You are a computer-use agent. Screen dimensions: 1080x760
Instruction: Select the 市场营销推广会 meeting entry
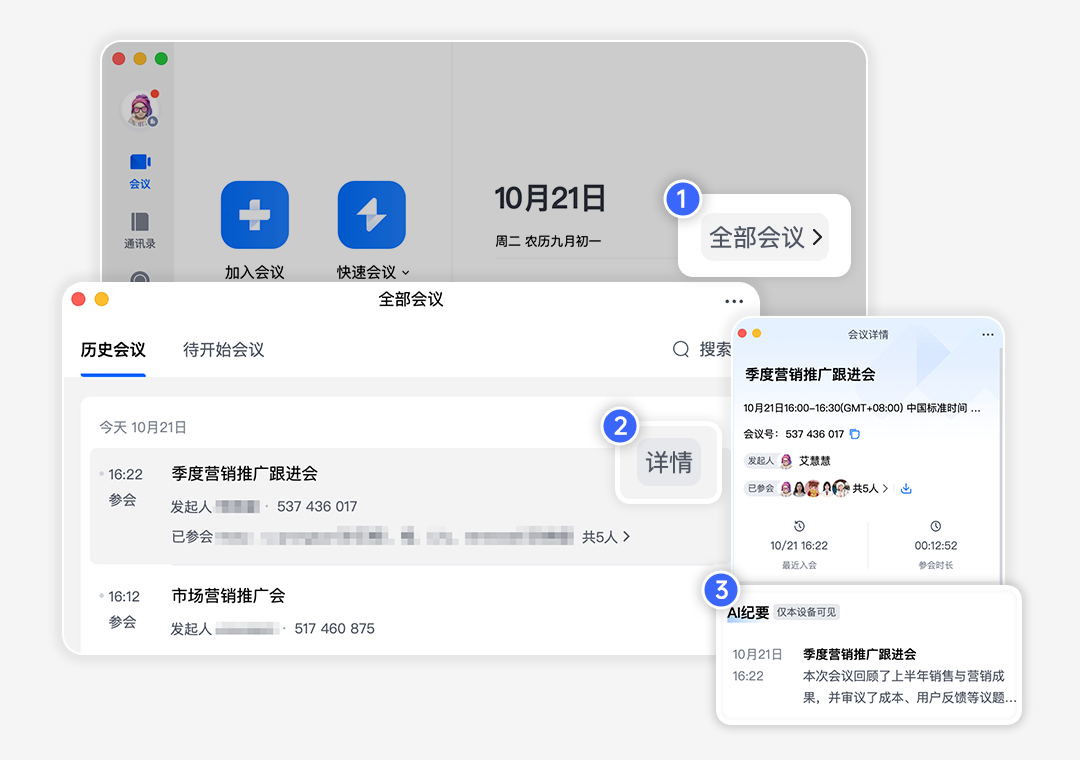pos(228,596)
